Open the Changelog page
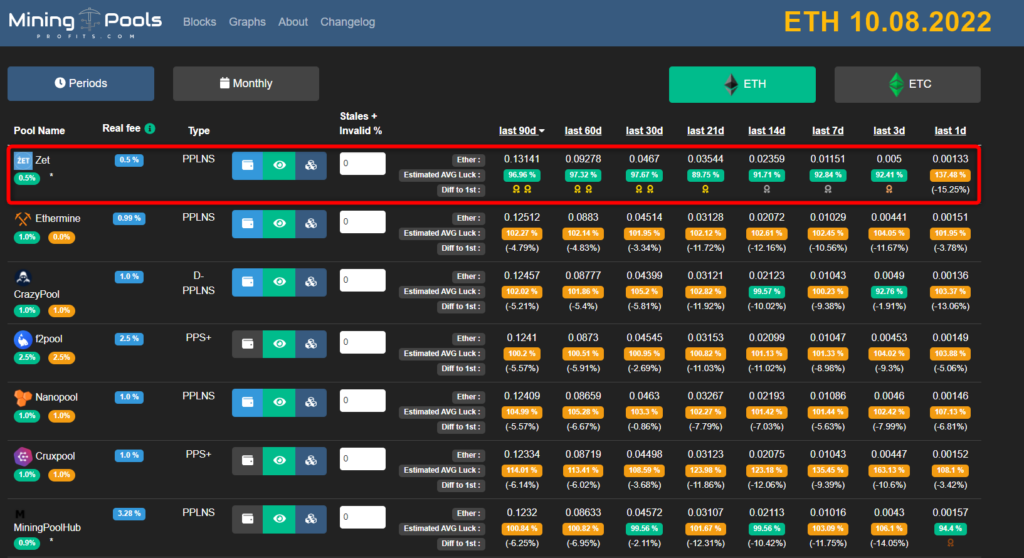The width and height of the screenshot is (1024, 558). [x=346, y=22]
